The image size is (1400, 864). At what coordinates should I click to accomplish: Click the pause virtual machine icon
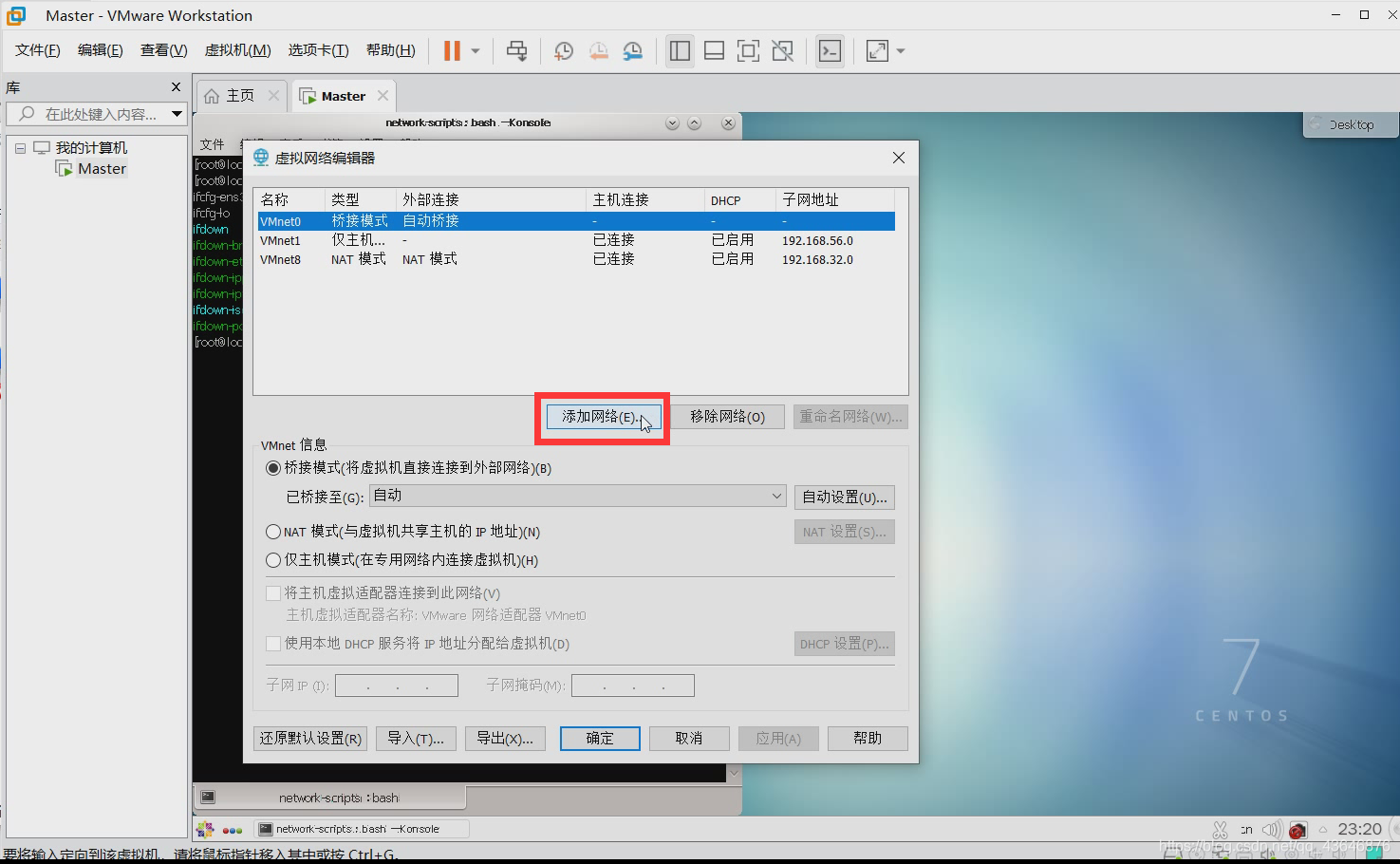452,51
